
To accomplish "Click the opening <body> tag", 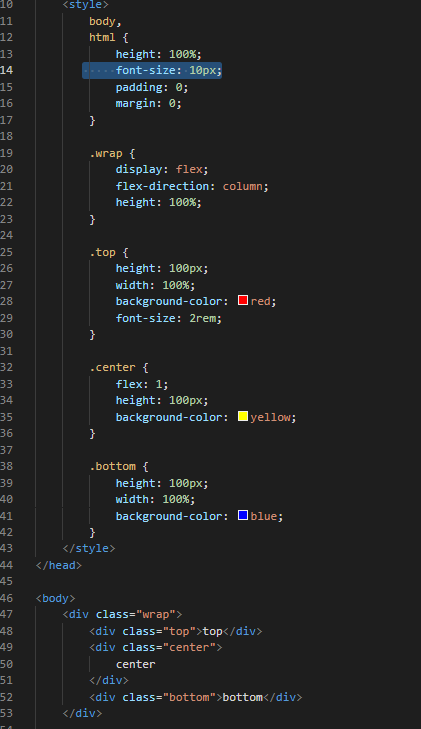I will (x=56, y=598).
